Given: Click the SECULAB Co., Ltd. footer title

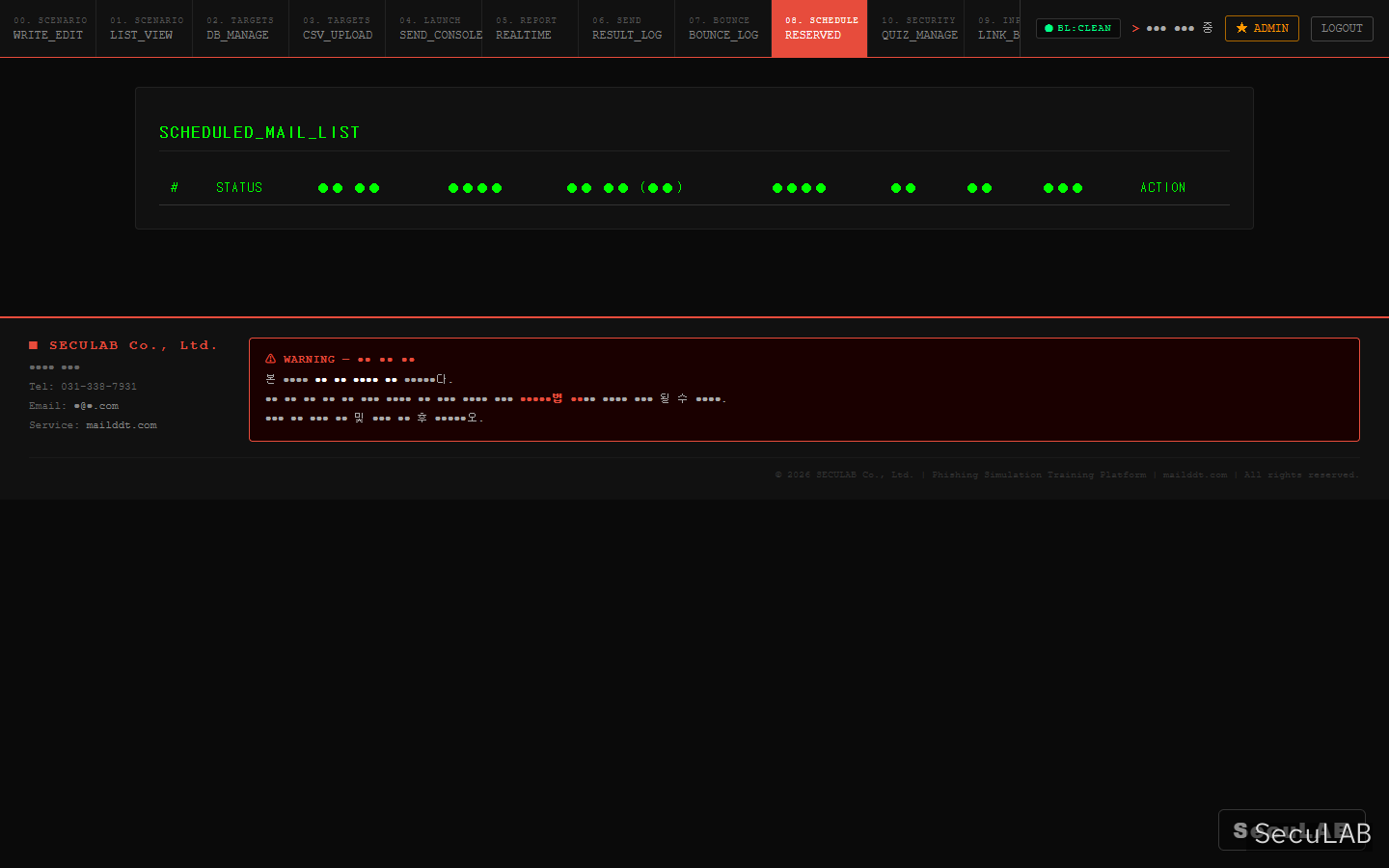Looking at the screenshot, I should pyautogui.click(x=123, y=345).
